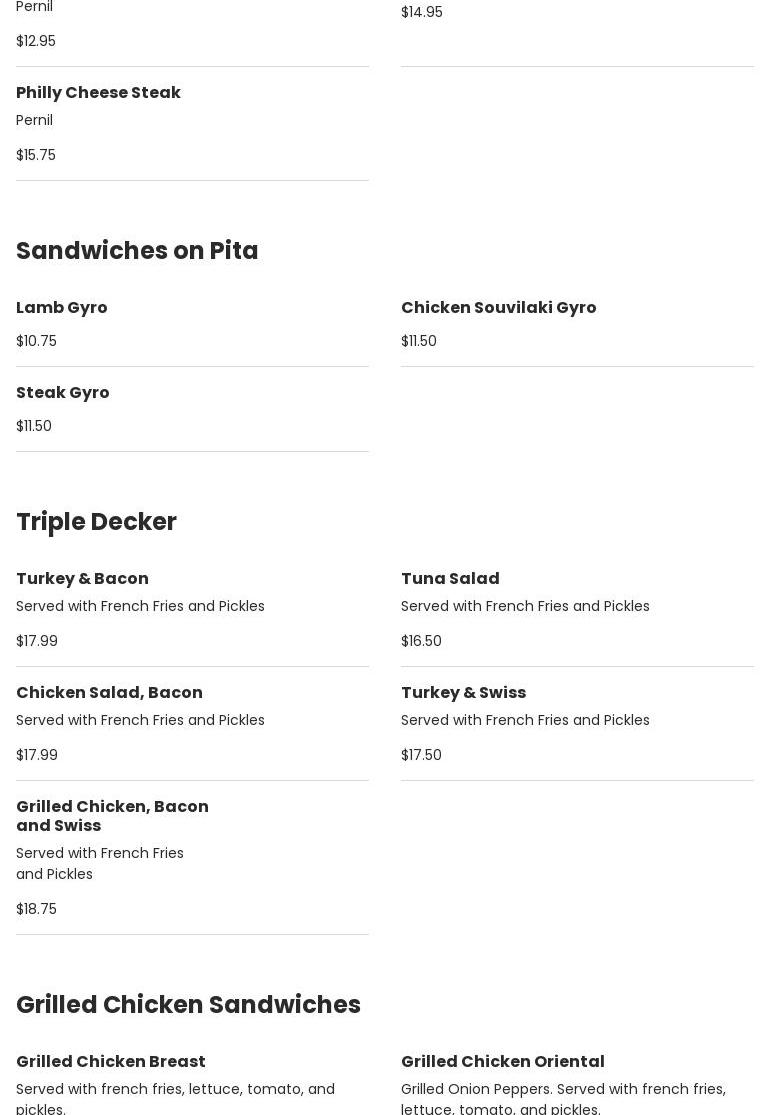Image resolution: width=770 pixels, height=1115 pixels.
Task: Select Turkey & Bacon triple decker
Action: coord(82,578)
